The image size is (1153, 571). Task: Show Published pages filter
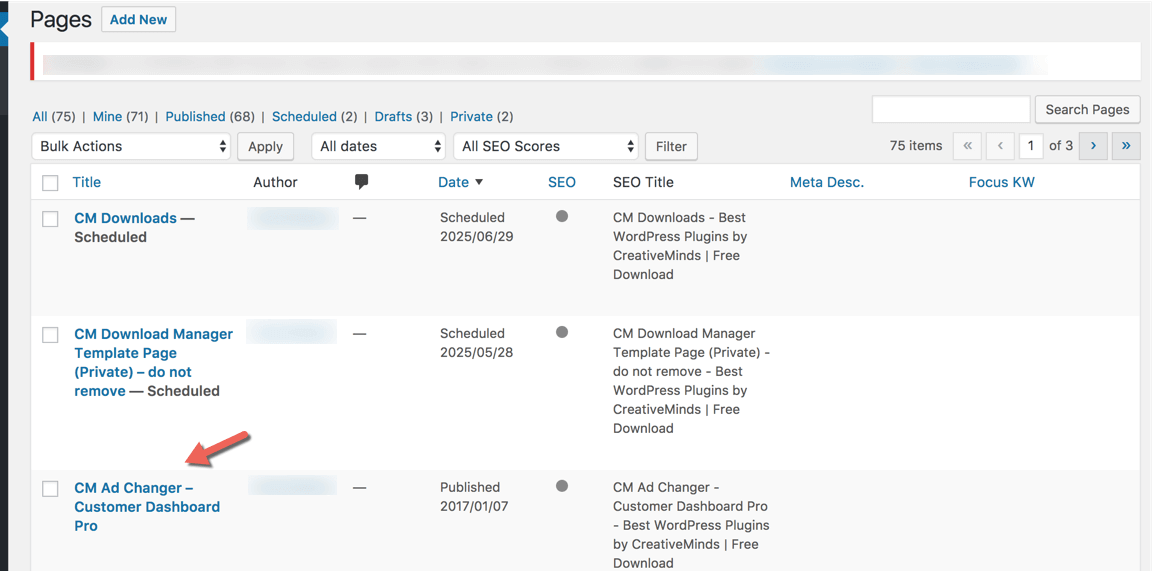point(195,117)
